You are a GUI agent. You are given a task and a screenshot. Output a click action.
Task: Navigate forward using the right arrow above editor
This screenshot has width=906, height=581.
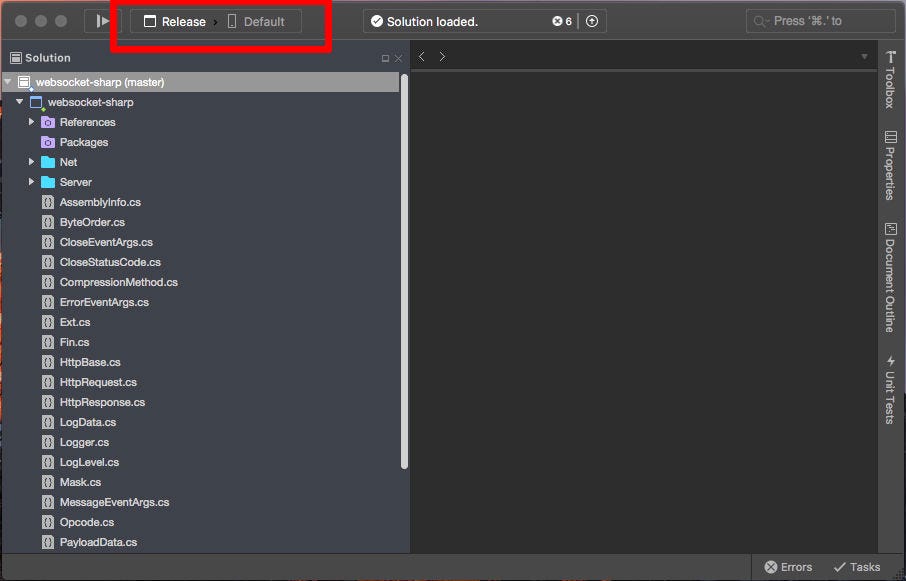tap(441, 57)
